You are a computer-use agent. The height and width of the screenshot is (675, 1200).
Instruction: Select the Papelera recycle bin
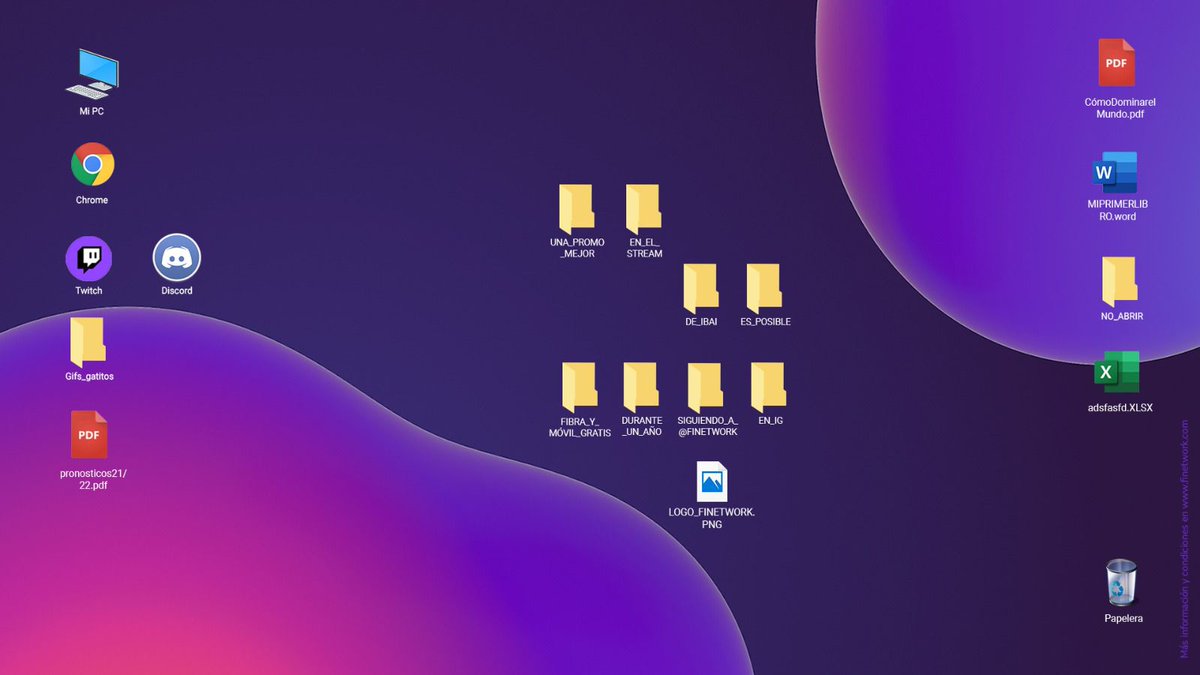[1122, 582]
